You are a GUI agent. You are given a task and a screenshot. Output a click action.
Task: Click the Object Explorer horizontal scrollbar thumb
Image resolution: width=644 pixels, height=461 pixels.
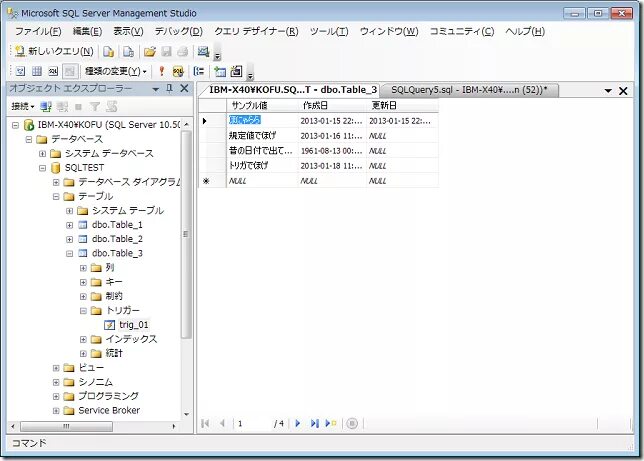click(66, 426)
